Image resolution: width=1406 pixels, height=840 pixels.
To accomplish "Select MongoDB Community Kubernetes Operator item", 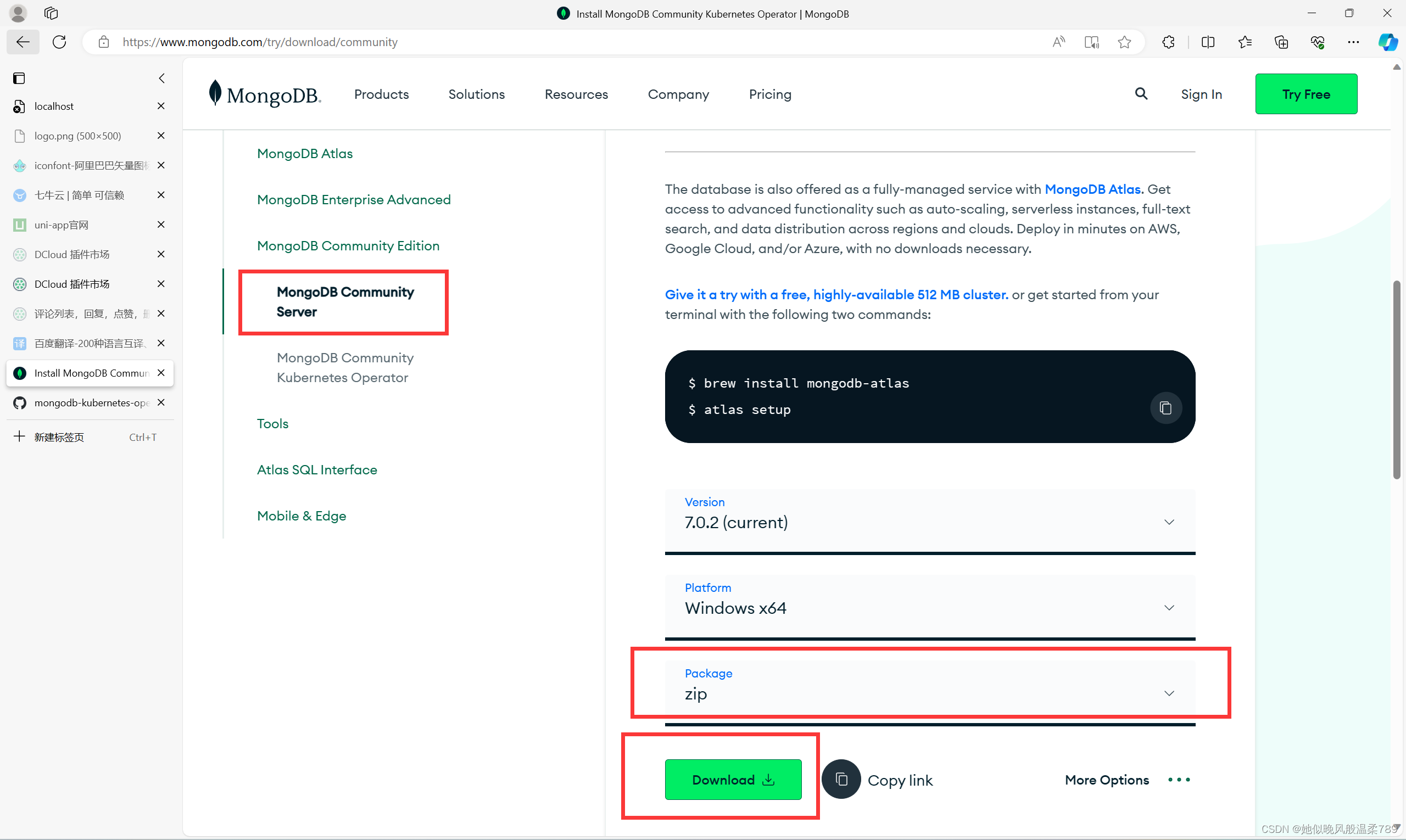I will pyautogui.click(x=345, y=367).
